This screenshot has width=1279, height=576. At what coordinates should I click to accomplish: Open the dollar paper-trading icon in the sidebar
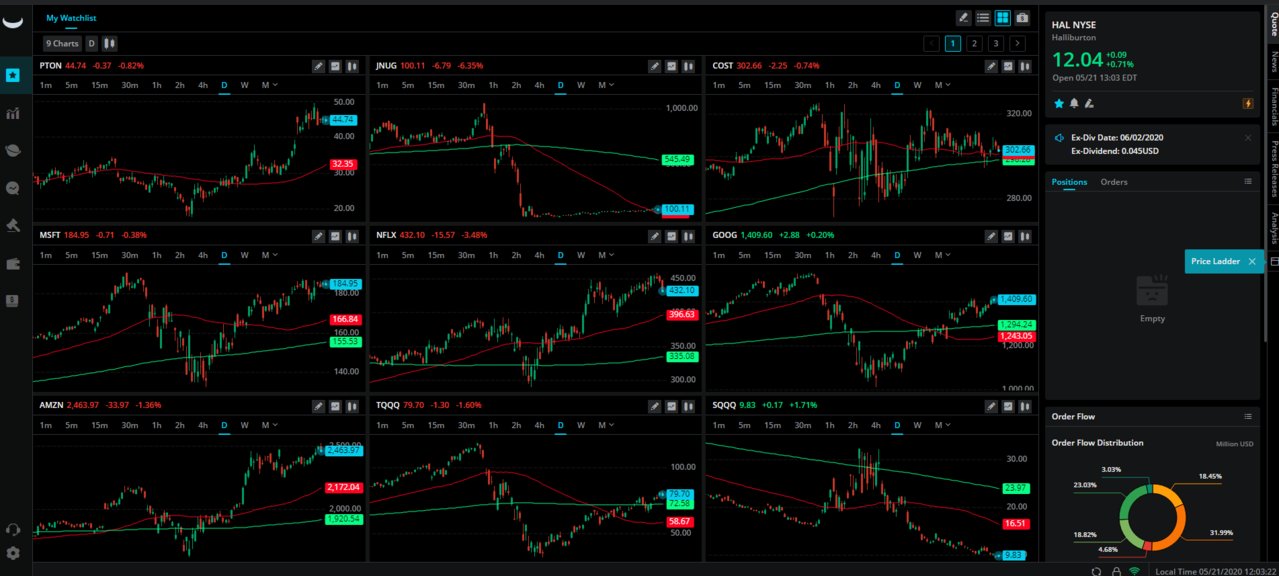point(13,300)
